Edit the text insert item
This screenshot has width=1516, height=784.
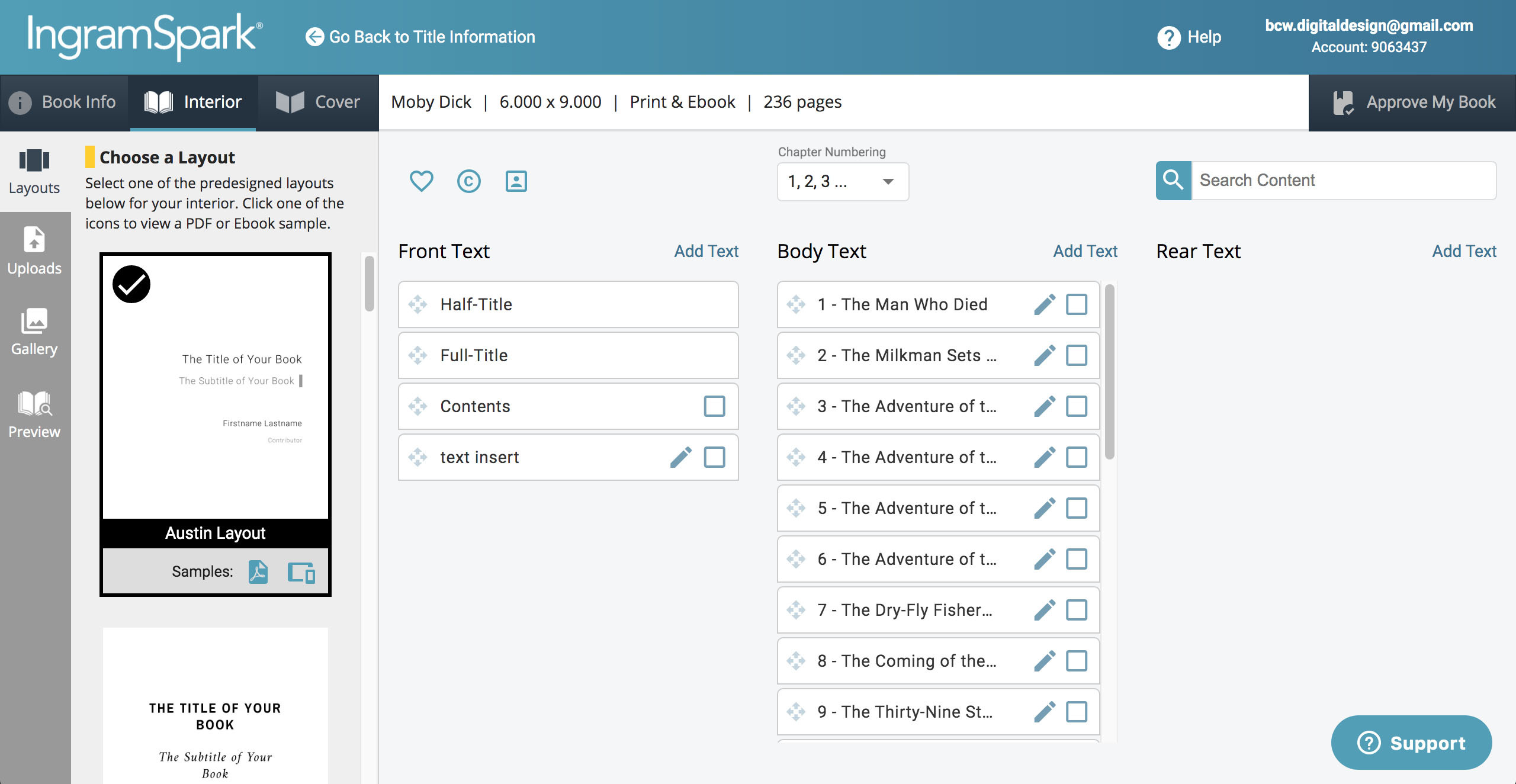[681, 457]
